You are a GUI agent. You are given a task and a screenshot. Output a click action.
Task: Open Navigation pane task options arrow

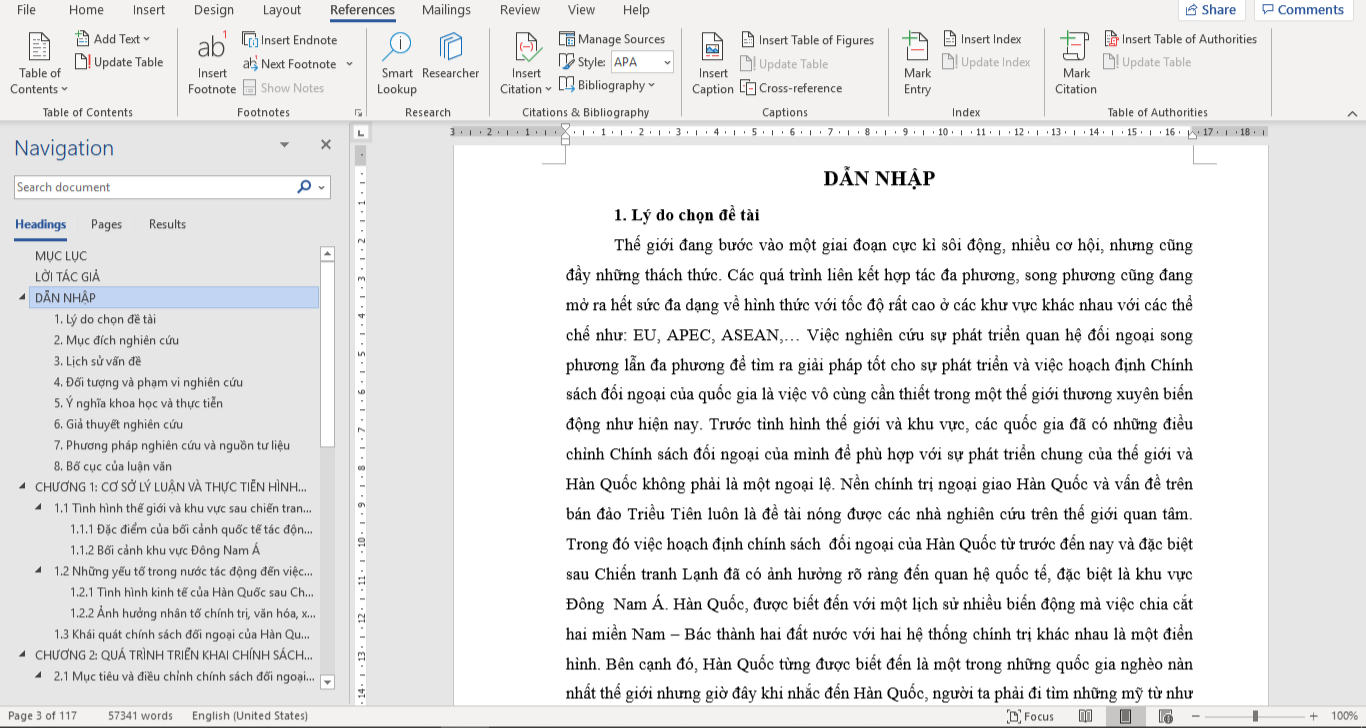pos(285,146)
